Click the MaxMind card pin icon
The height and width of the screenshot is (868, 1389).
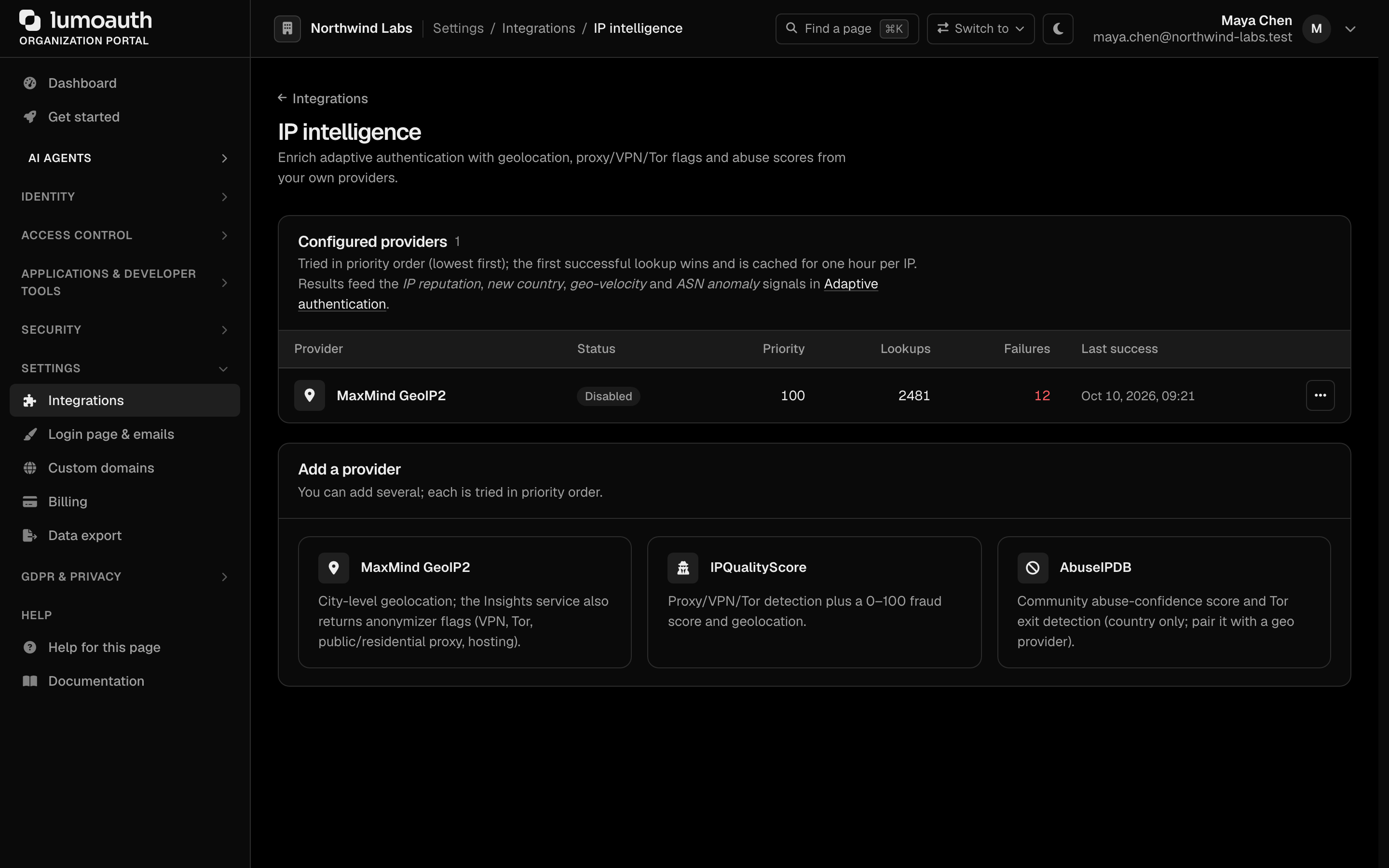tap(333, 568)
